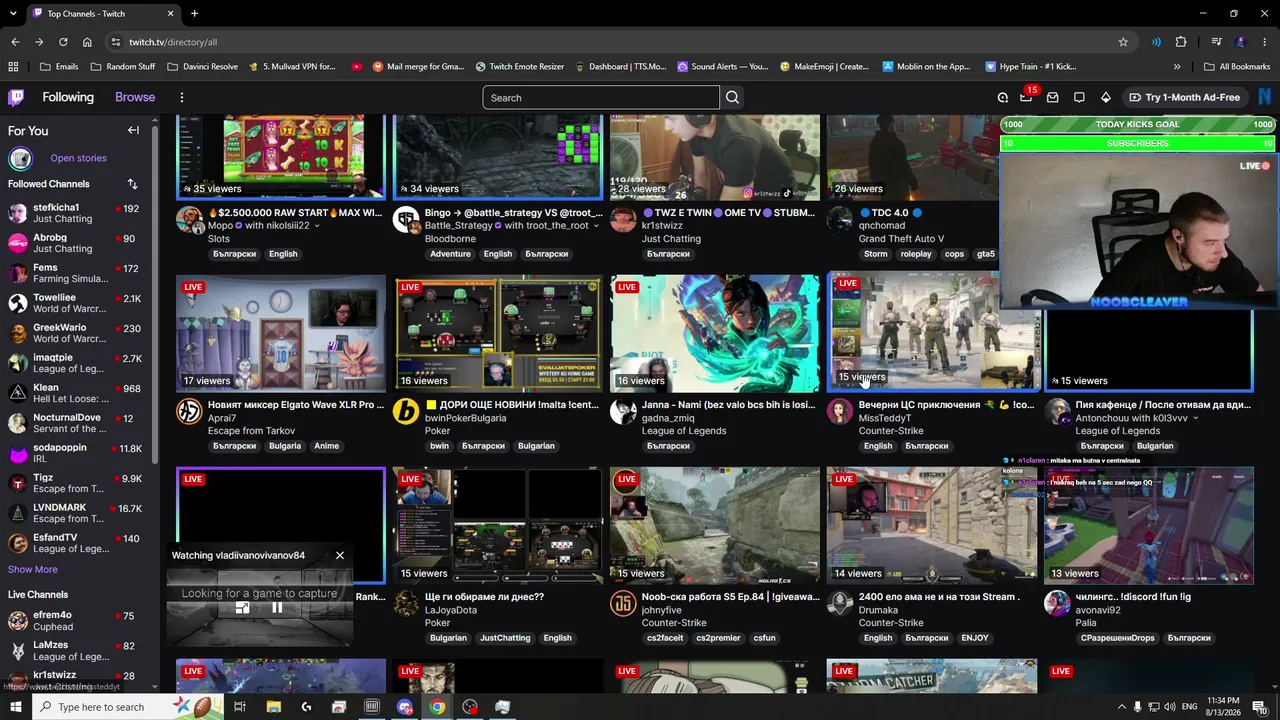Sort Followed Channels with the arrows icon
The height and width of the screenshot is (720, 1280).
pos(132,184)
